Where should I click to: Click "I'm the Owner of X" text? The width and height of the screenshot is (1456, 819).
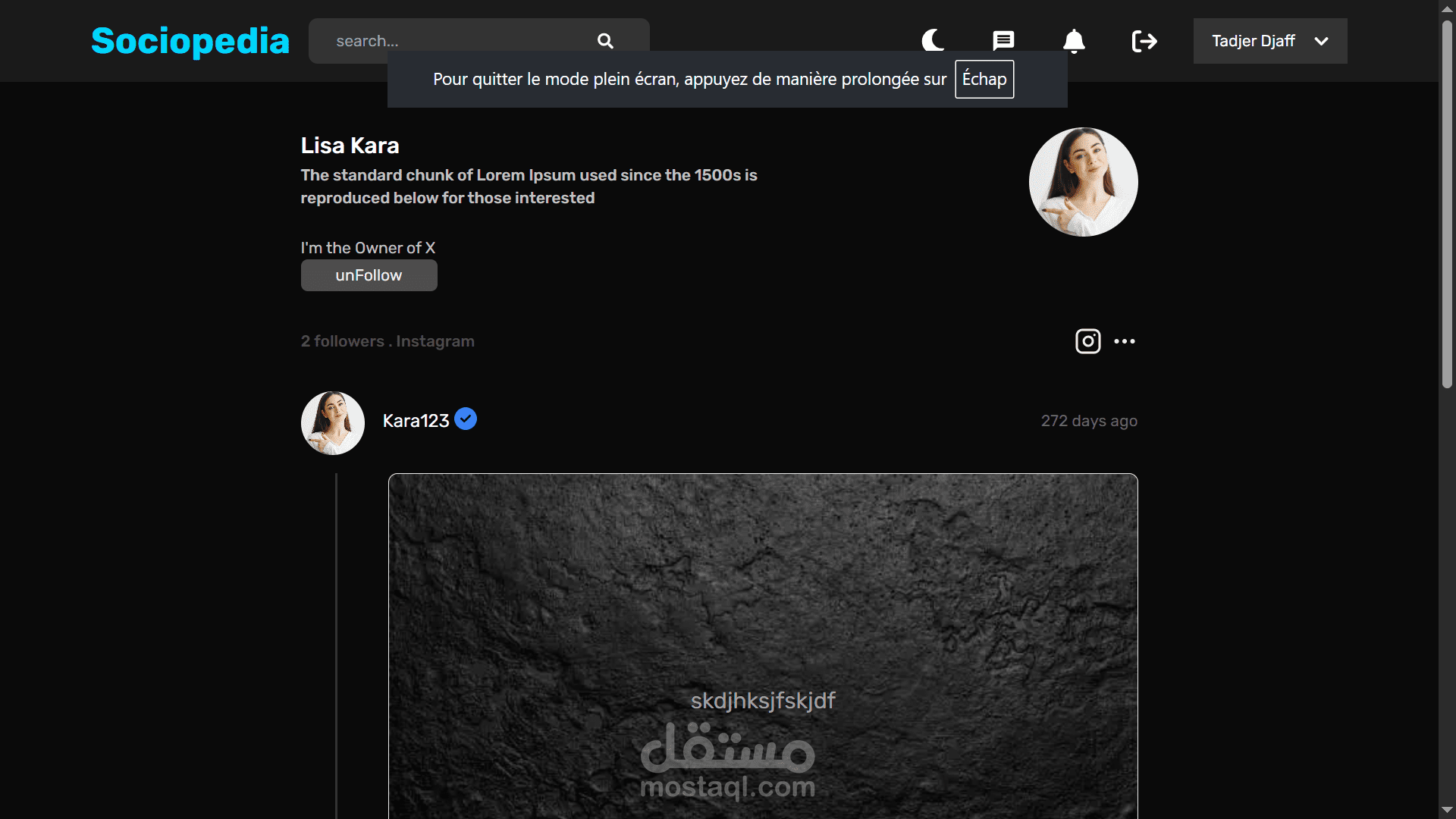point(368,248)
